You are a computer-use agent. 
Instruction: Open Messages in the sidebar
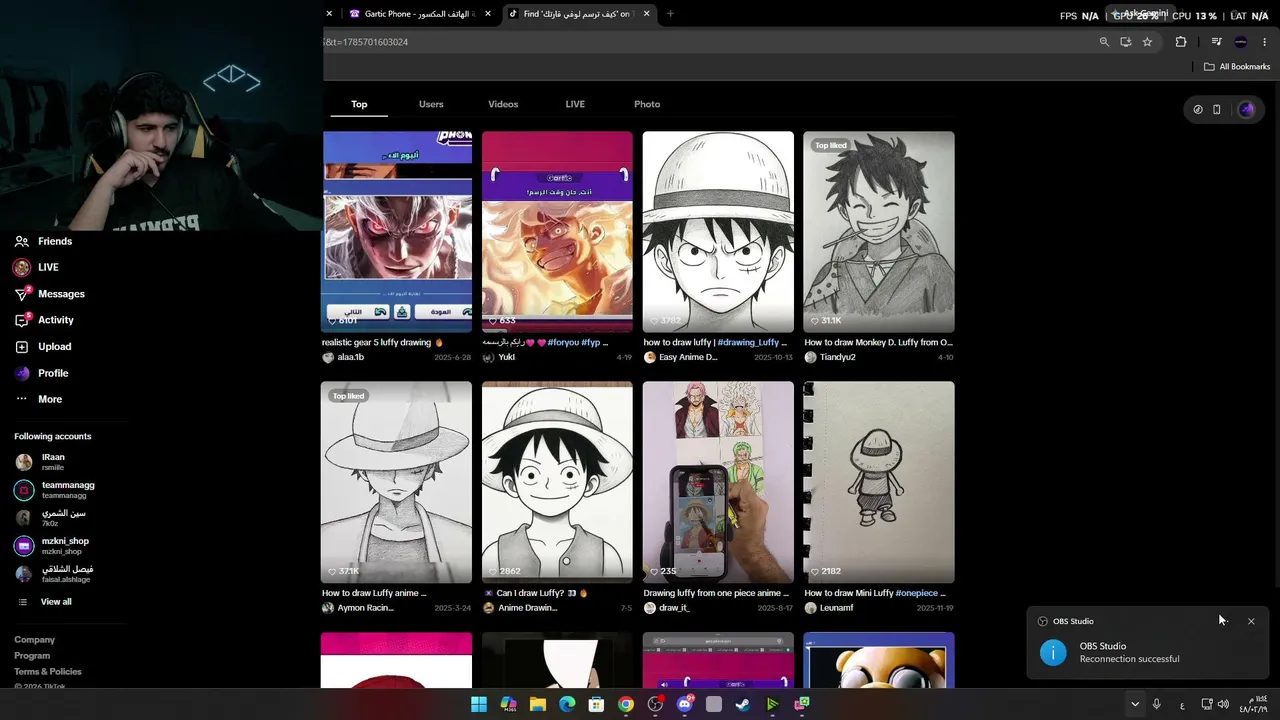point(49,294)
